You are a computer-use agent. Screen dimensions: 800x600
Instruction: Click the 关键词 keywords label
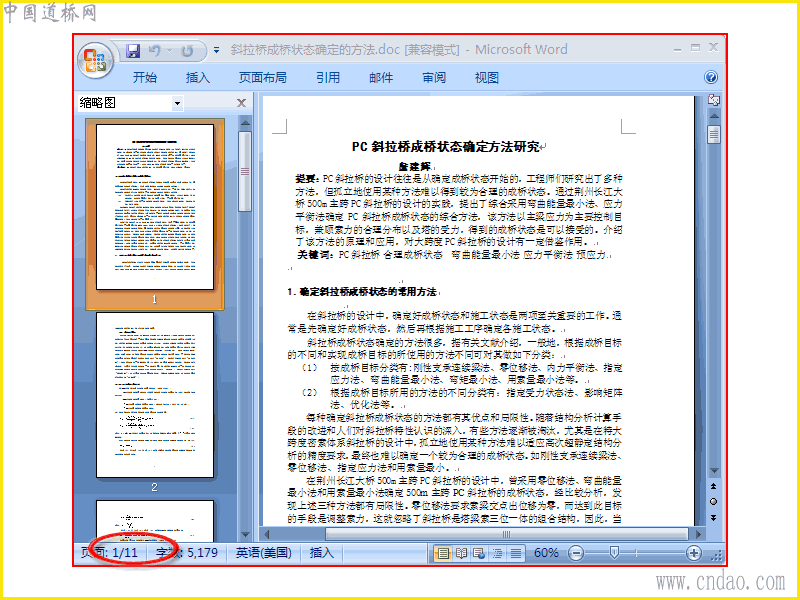pos(316,255)
